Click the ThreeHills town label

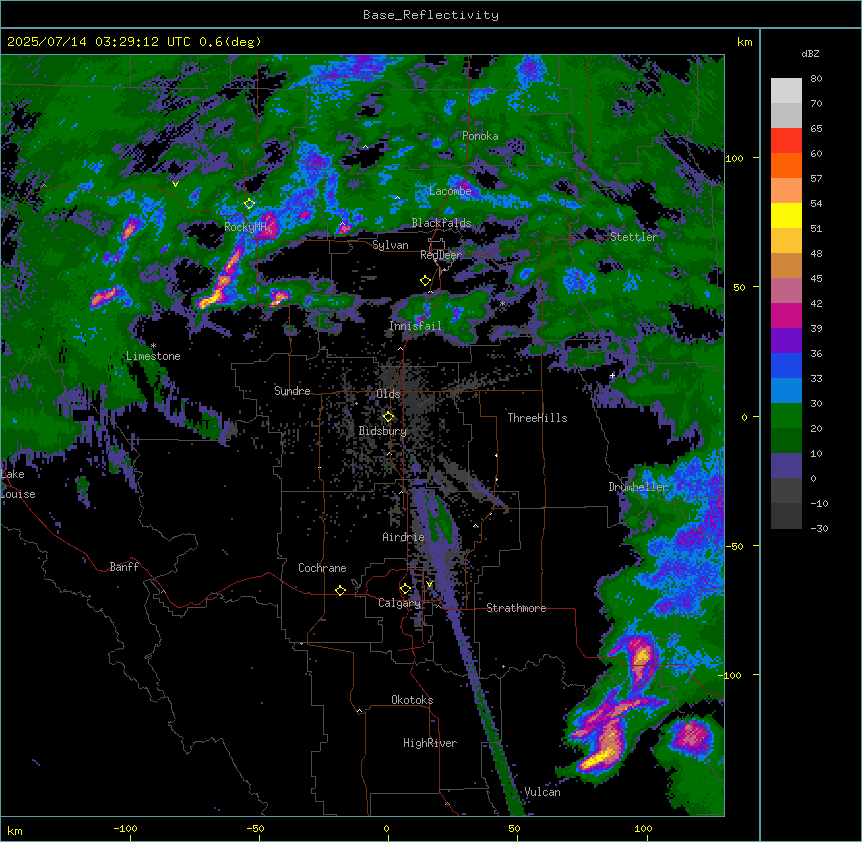click(537, 418)
